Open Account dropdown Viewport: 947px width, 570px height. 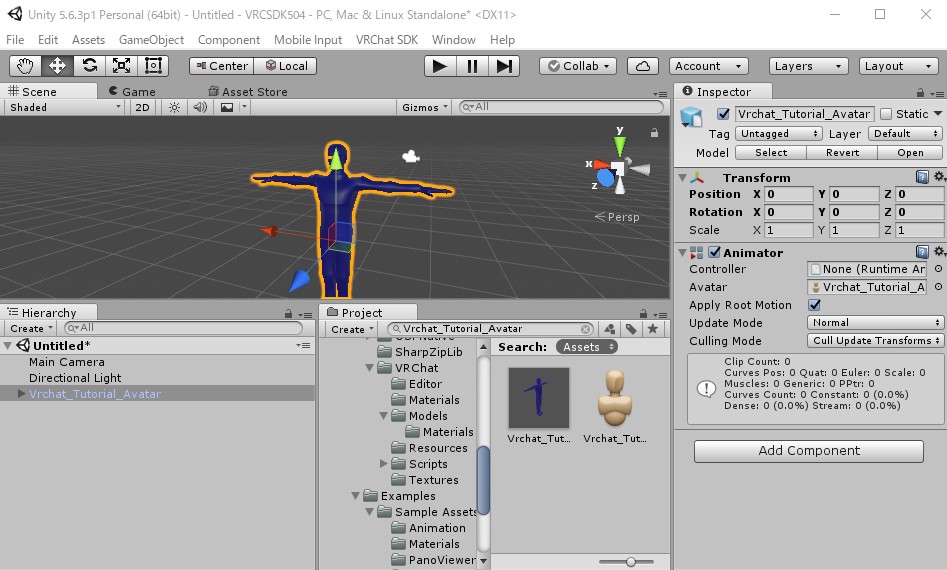coord(708,66)
